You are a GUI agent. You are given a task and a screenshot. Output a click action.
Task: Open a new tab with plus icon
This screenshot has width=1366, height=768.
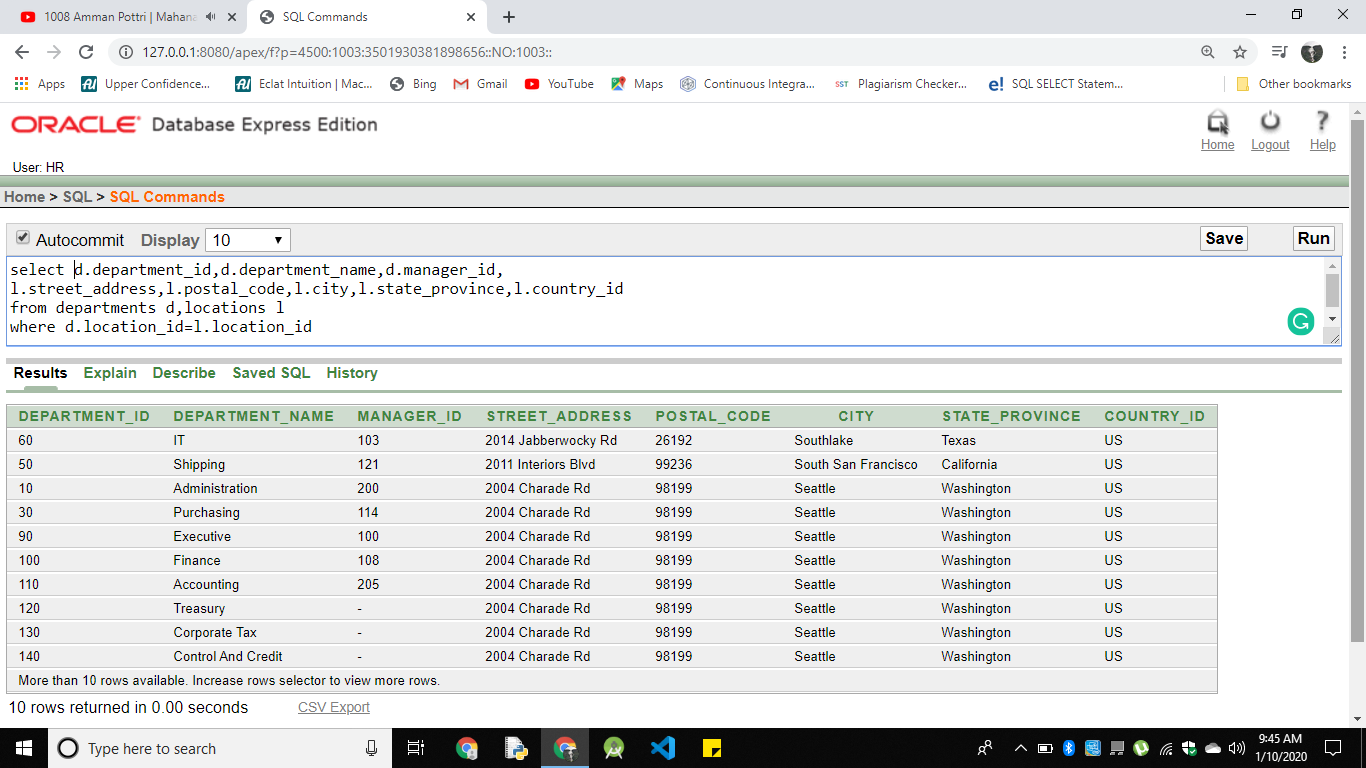509,17
